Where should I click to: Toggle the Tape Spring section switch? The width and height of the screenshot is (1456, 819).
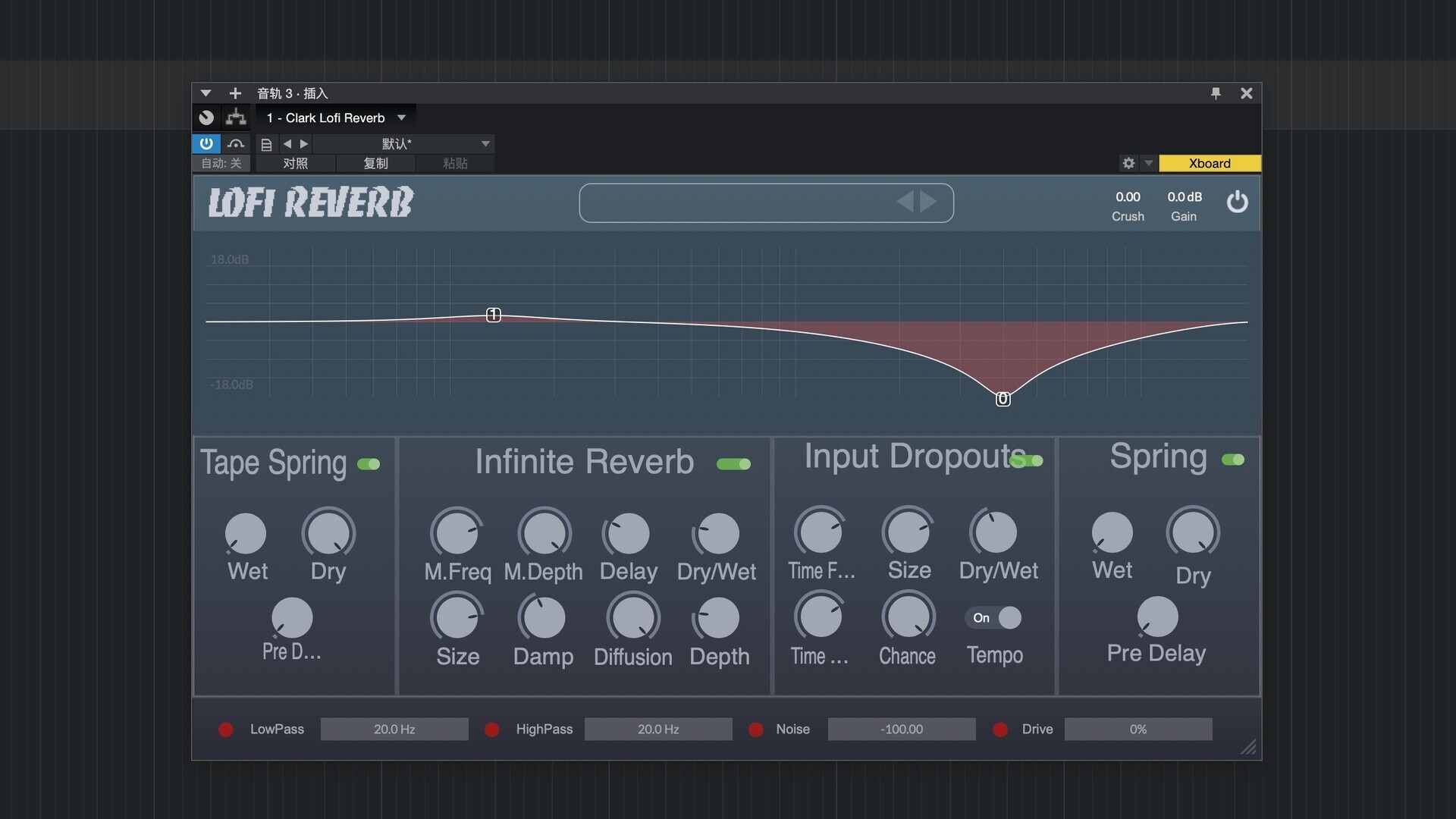click(369, 464)
